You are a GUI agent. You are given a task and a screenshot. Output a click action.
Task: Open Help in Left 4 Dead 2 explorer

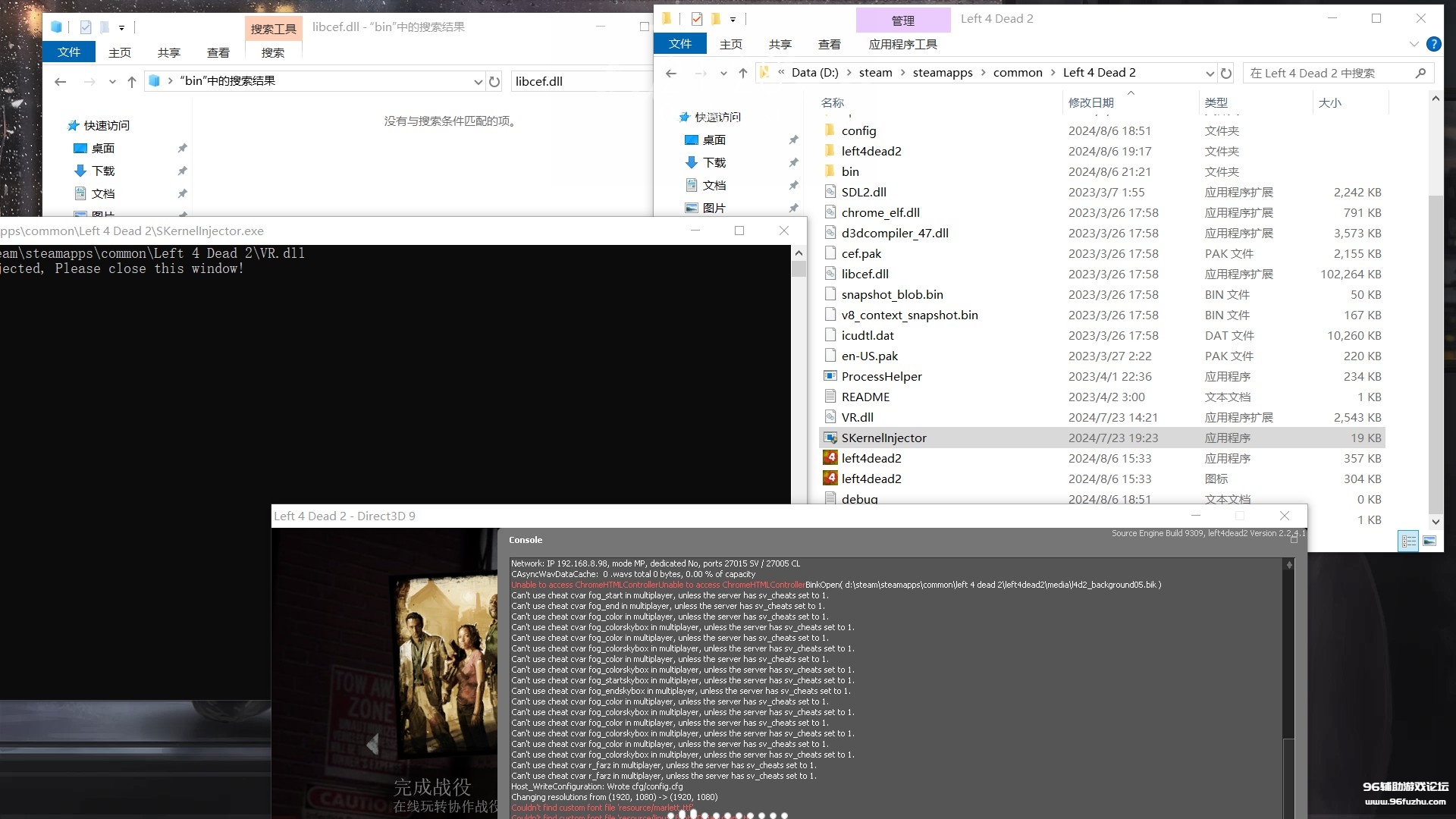click(1433, 44)
